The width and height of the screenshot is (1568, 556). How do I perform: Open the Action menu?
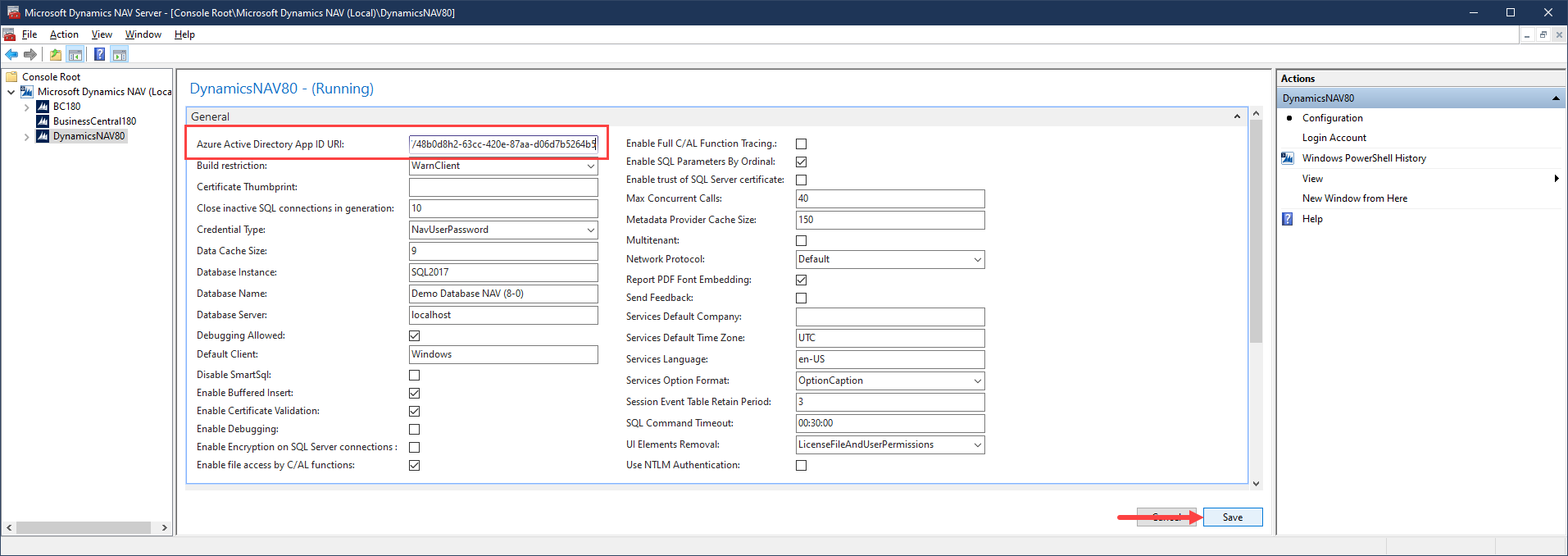click(64, 34)
